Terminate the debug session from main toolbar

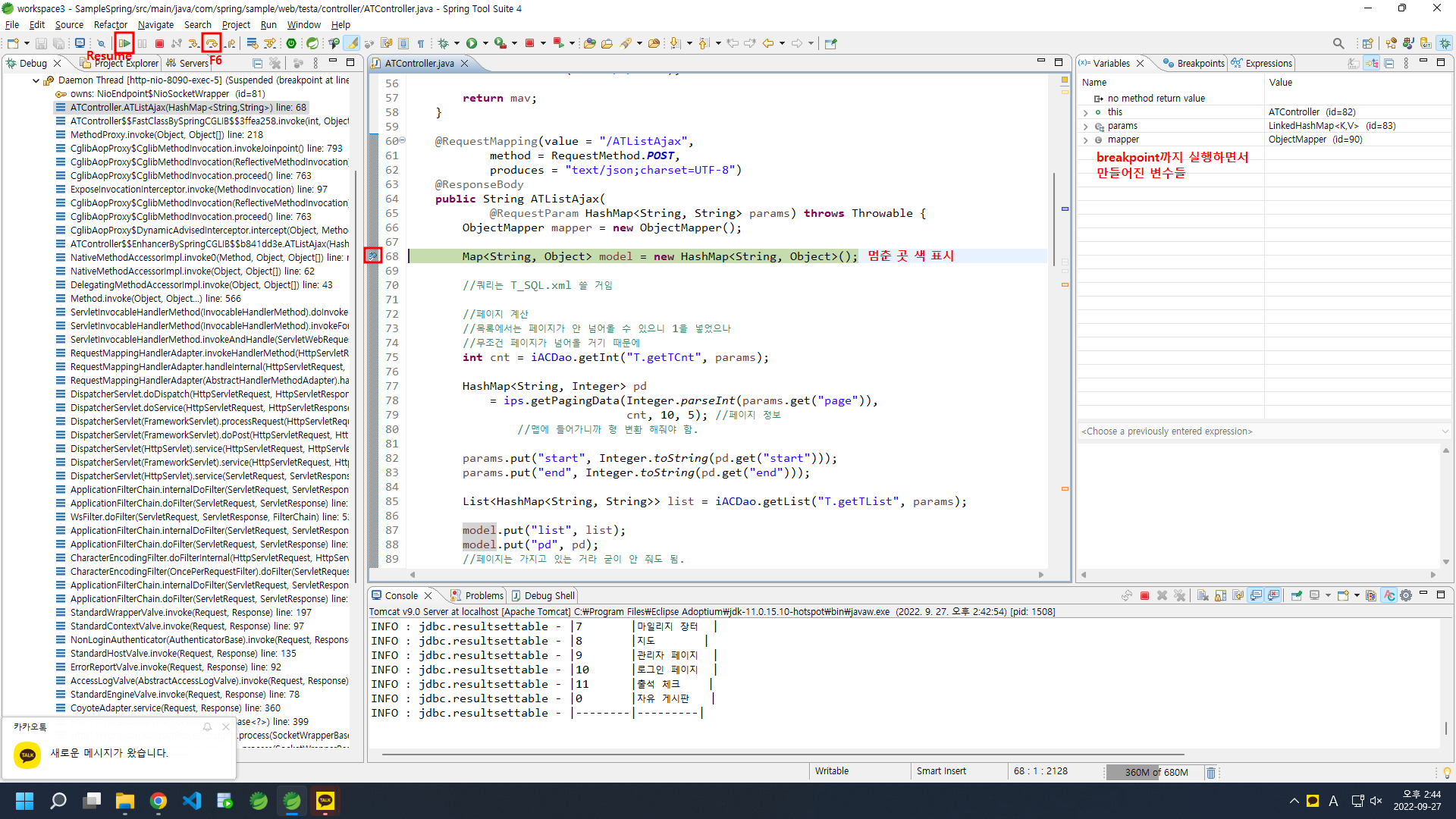point(159,43)
